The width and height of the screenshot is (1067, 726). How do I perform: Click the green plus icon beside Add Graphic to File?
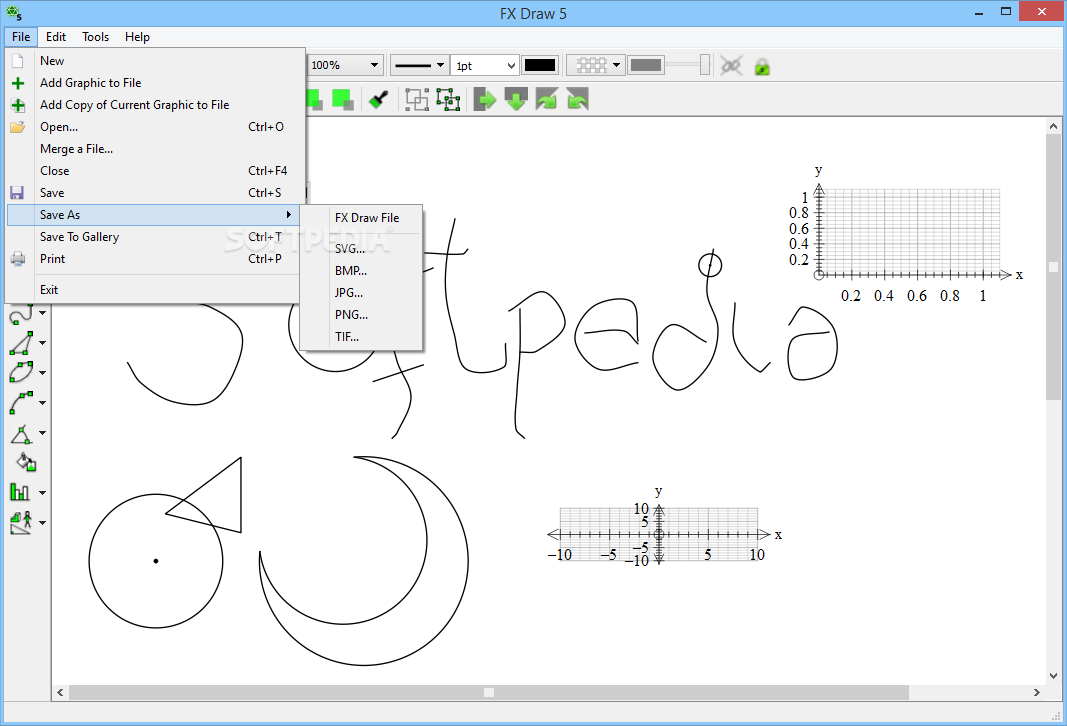tap(18, 83)
